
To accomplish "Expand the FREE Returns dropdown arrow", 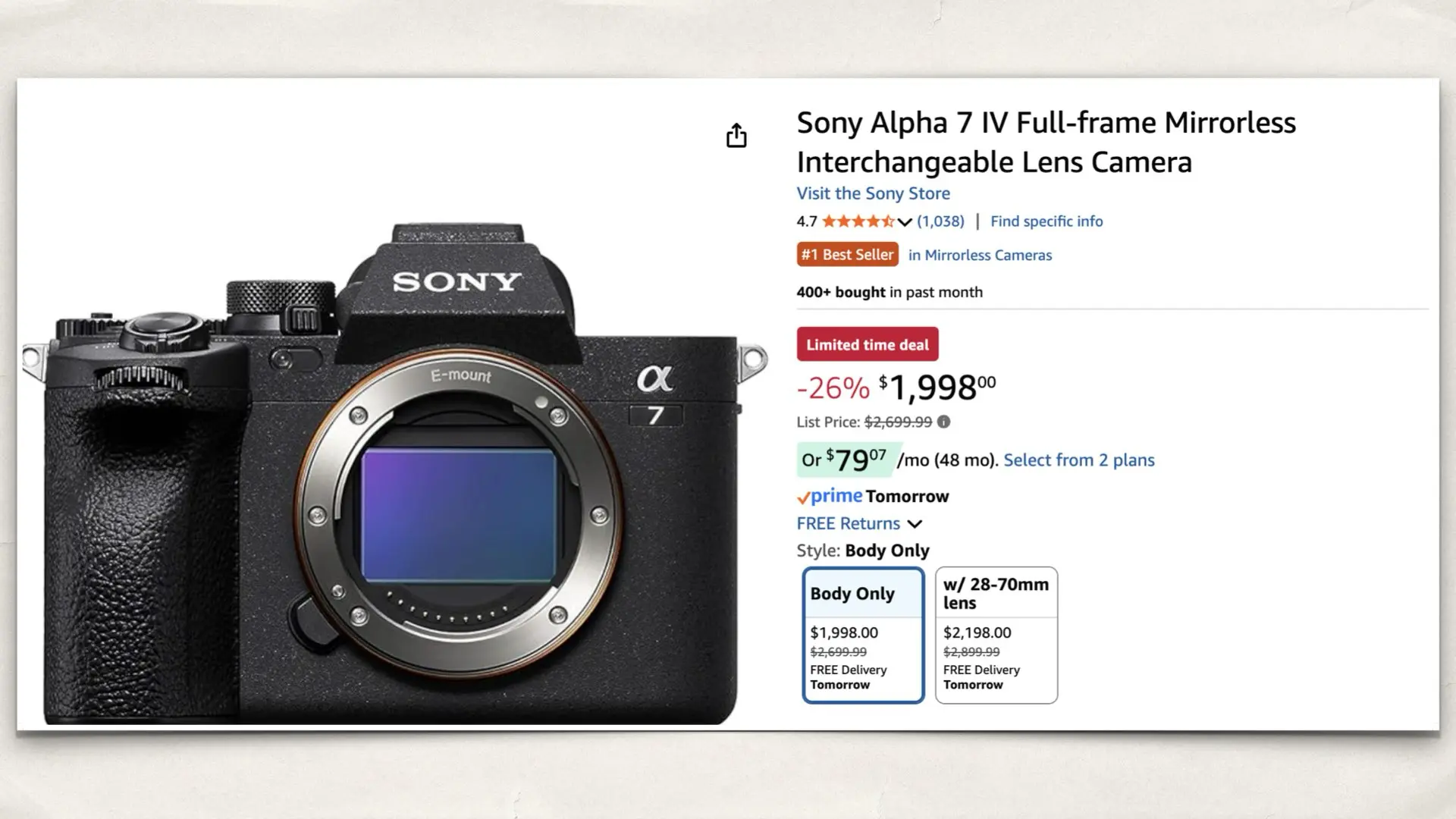I will point(915,524).
